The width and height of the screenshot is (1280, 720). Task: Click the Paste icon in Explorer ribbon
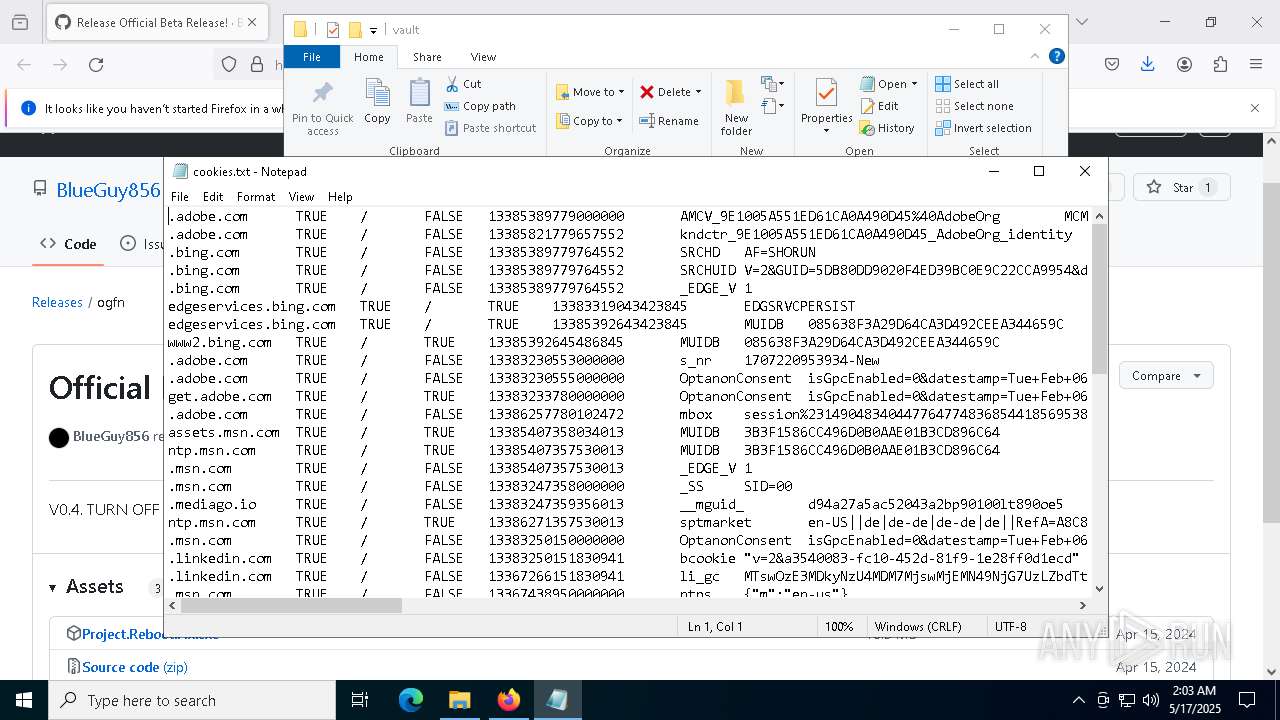pyautogui.click(x=419, y=101)
